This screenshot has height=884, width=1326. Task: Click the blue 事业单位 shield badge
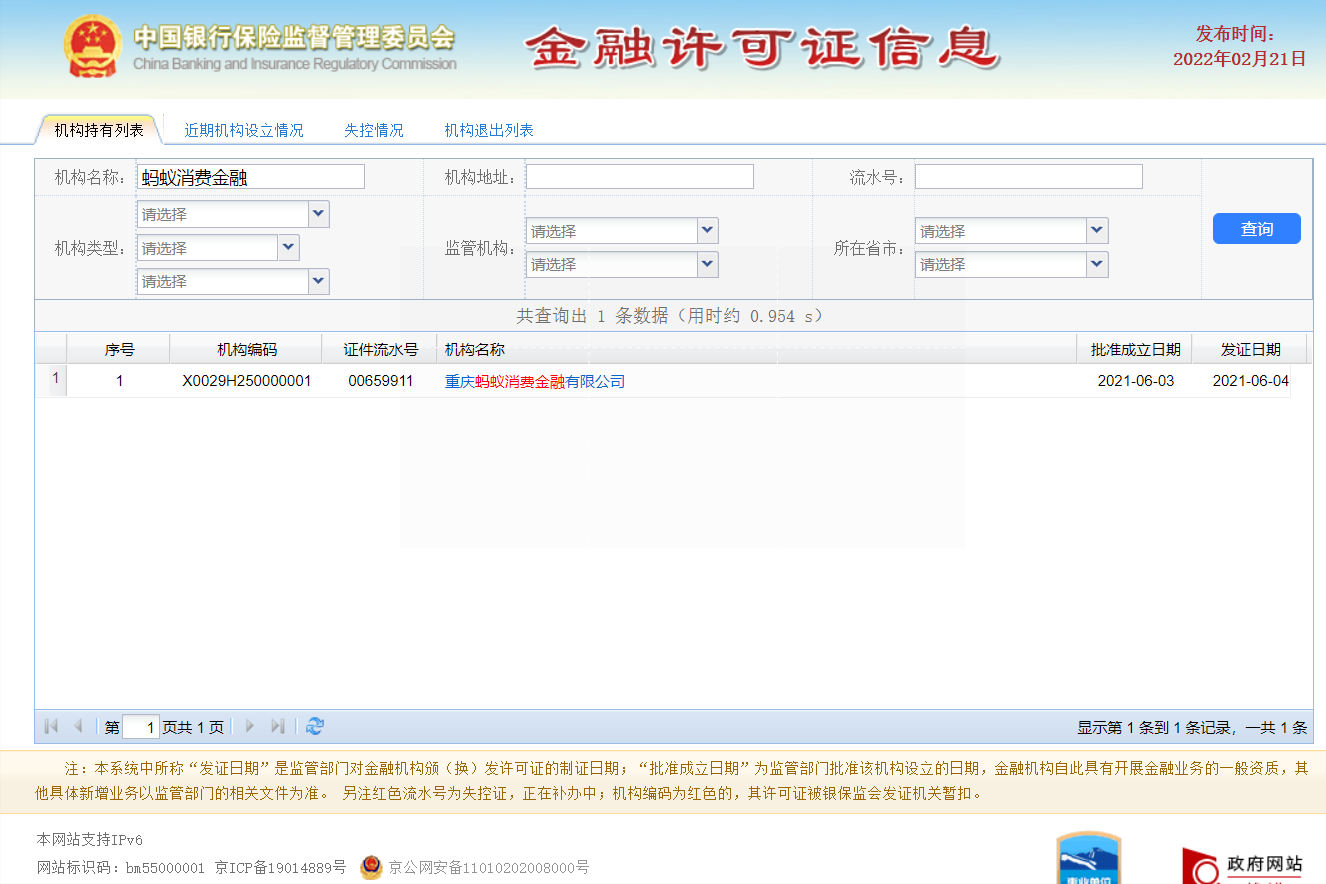click(x=1089, y=858)
